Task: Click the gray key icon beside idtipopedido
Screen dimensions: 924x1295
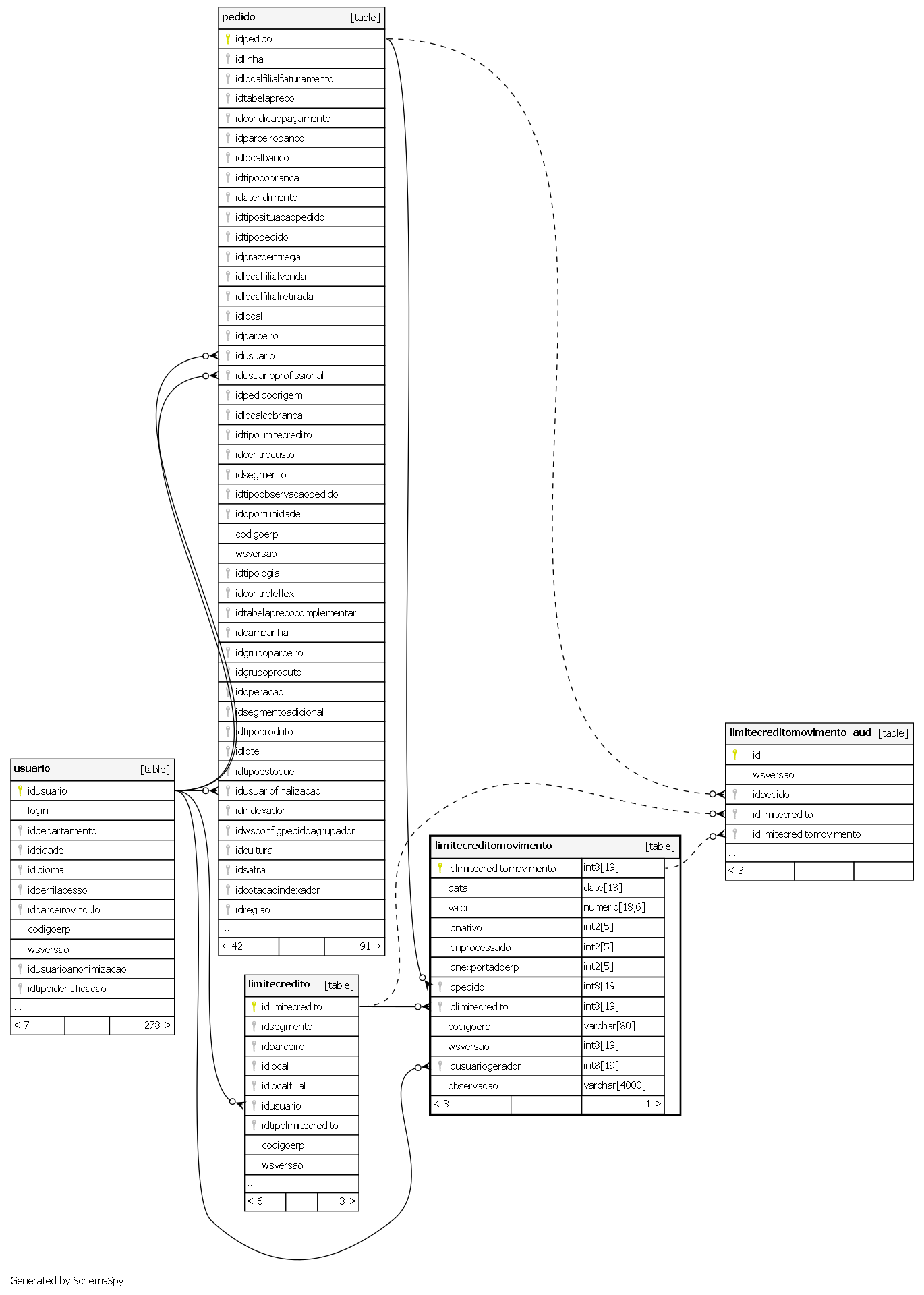Action: [x=228, y=237]
